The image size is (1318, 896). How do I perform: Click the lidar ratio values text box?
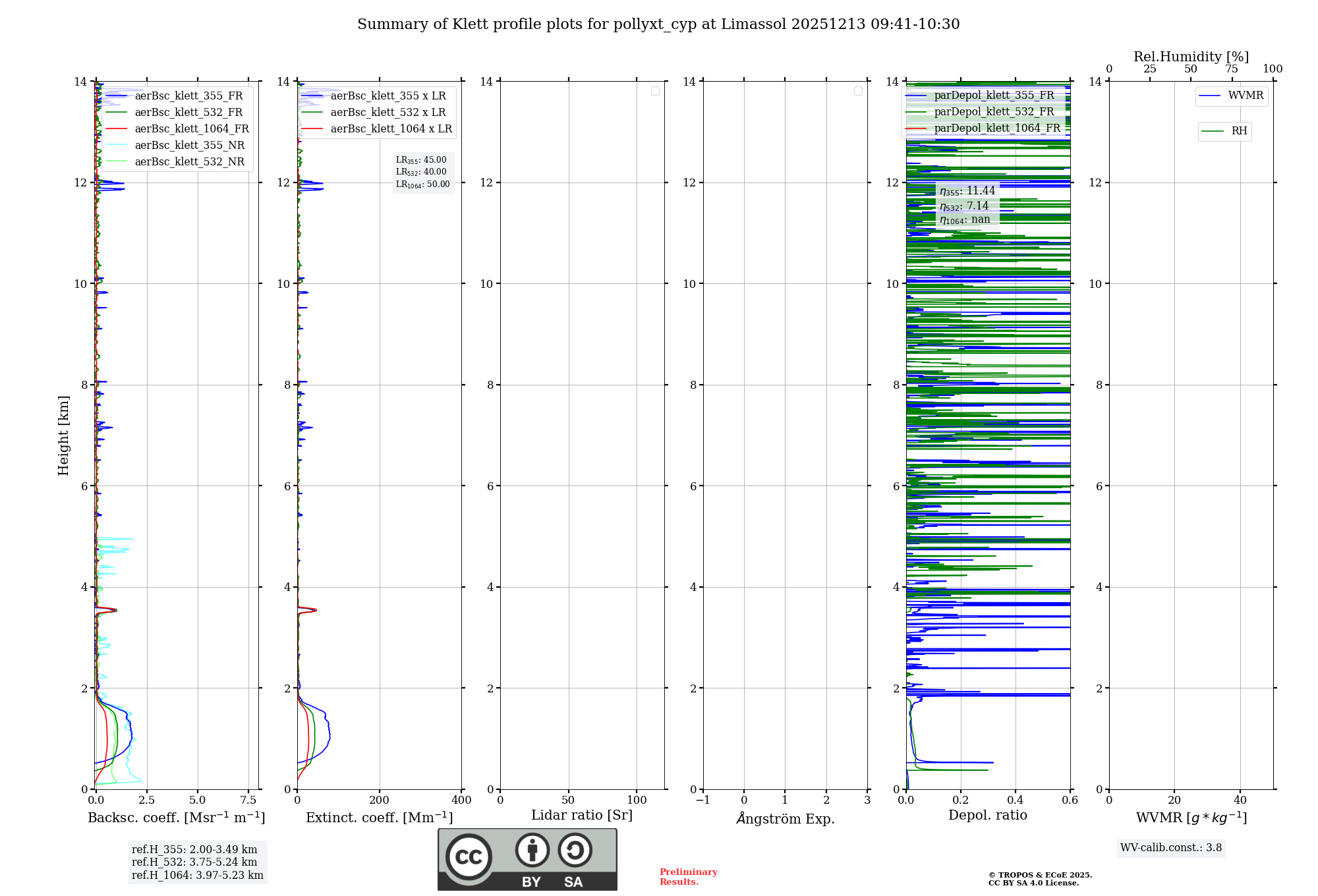[x=423, y=172]
